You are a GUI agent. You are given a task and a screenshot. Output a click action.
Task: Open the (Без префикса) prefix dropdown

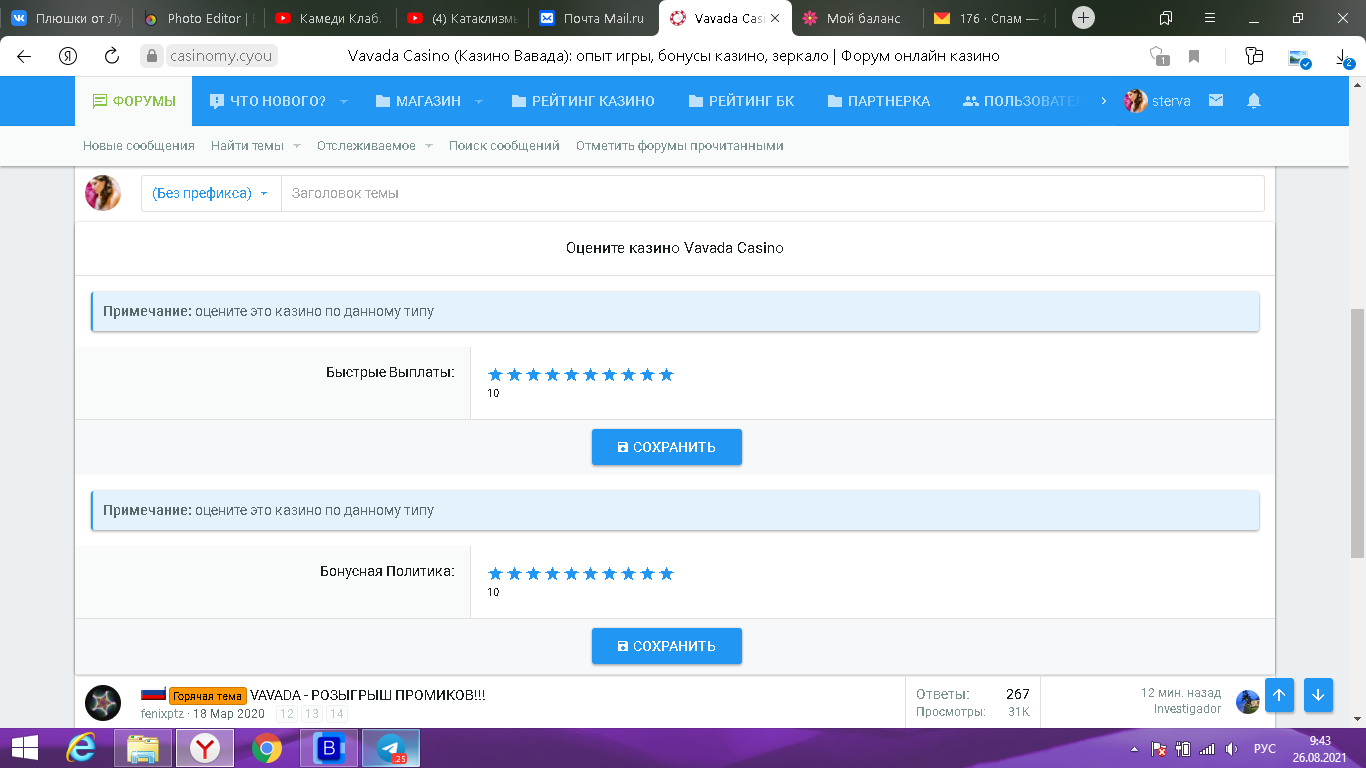(x=211, y=193)
